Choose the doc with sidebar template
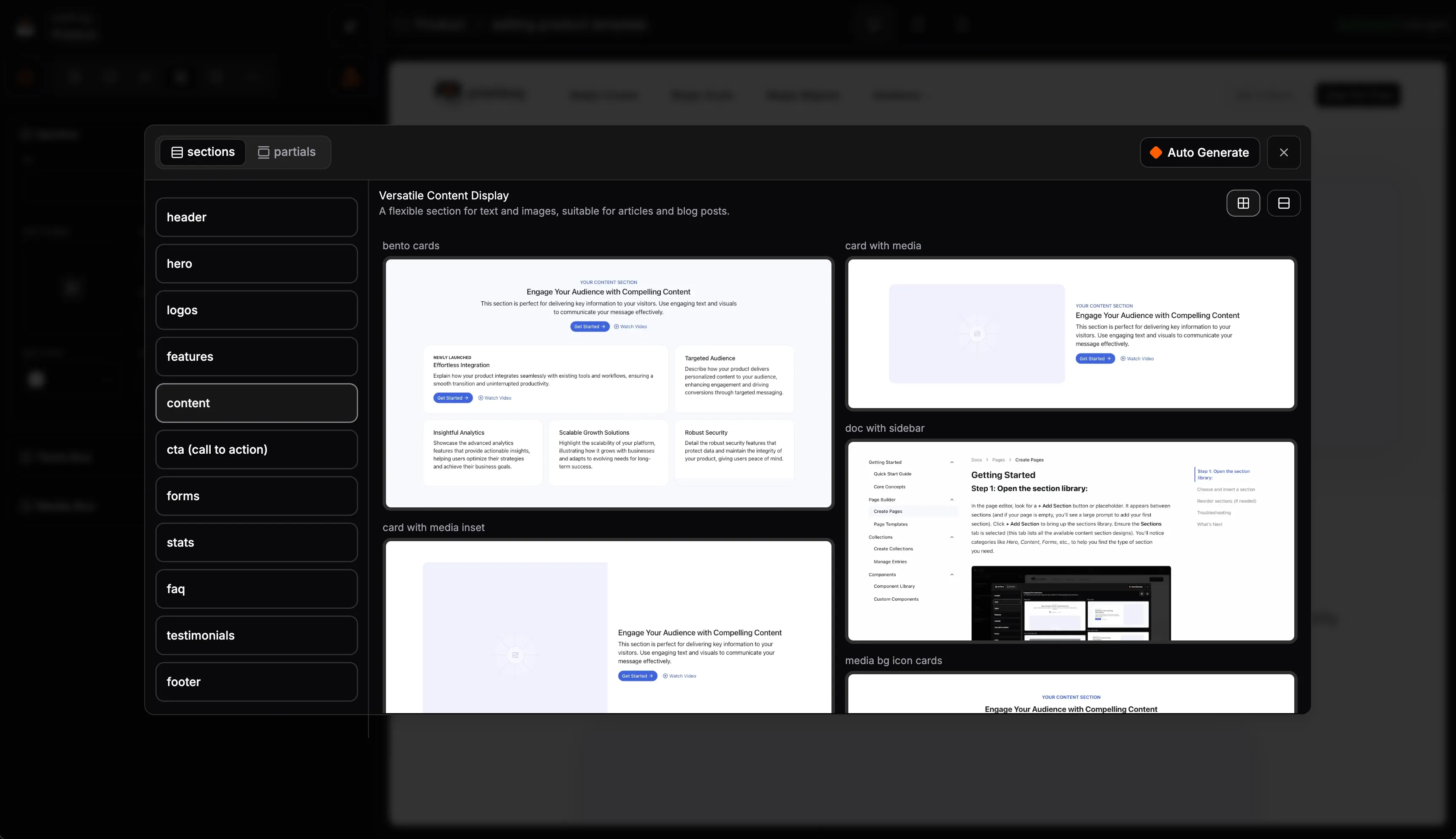This screenshot has width=1456, height=839. click(x=1071, y=540)
